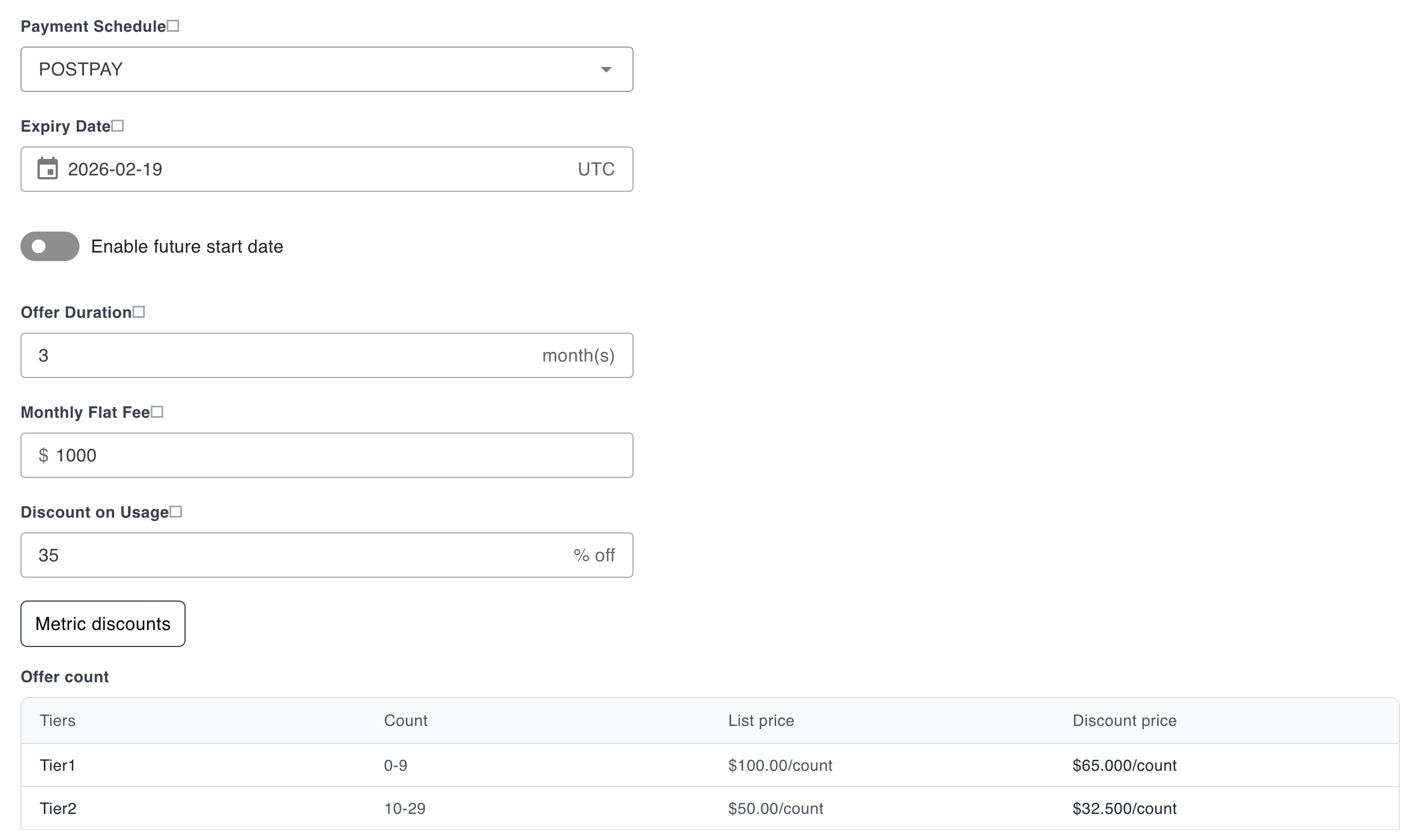Click the dropdown caret on POSTPAY field

pos(605,69)
